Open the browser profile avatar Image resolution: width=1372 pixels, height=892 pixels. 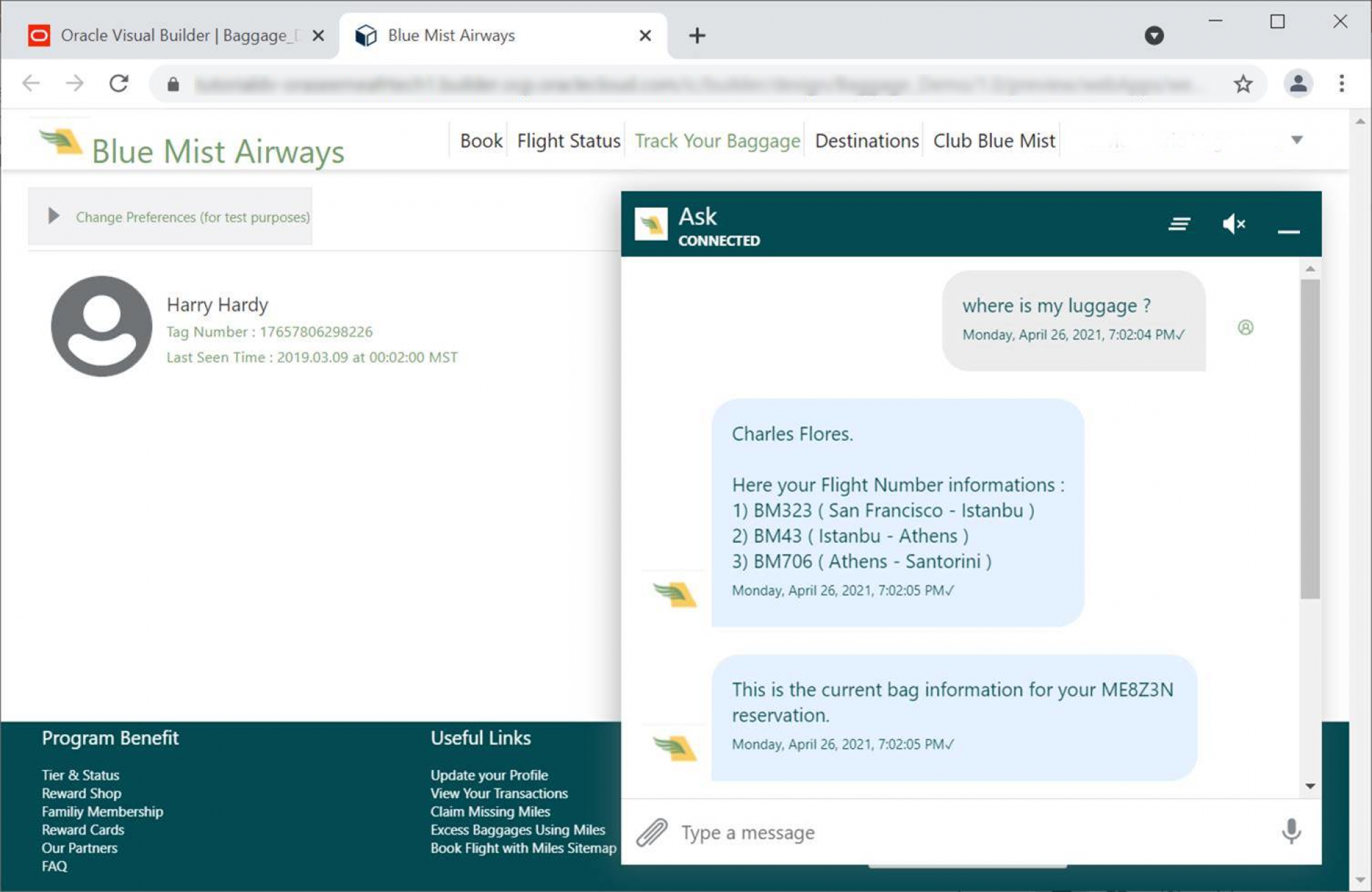(x=1298, y=84)
